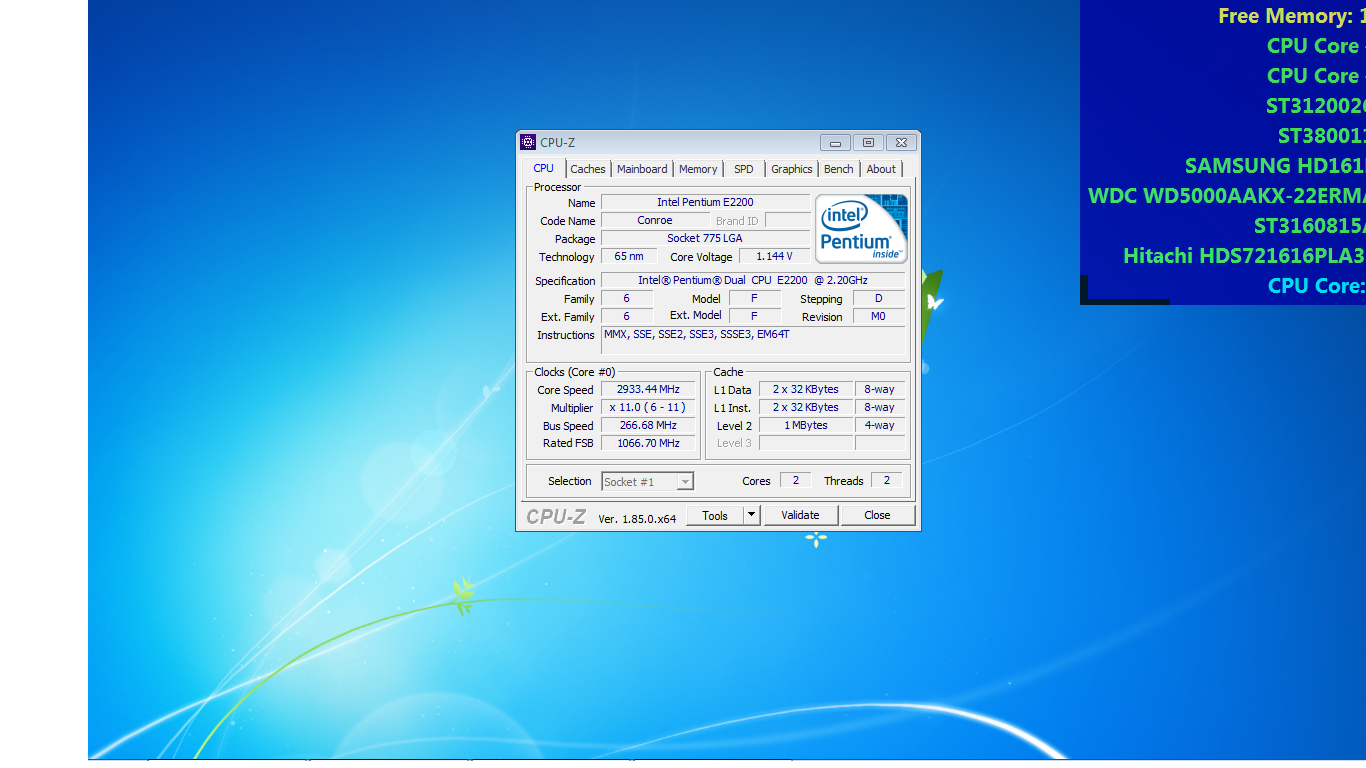The height and width of the screenshot is (768, 1366).
Task: Click the Free Memory line in the desktop widget
Action: coord(1292,16)
